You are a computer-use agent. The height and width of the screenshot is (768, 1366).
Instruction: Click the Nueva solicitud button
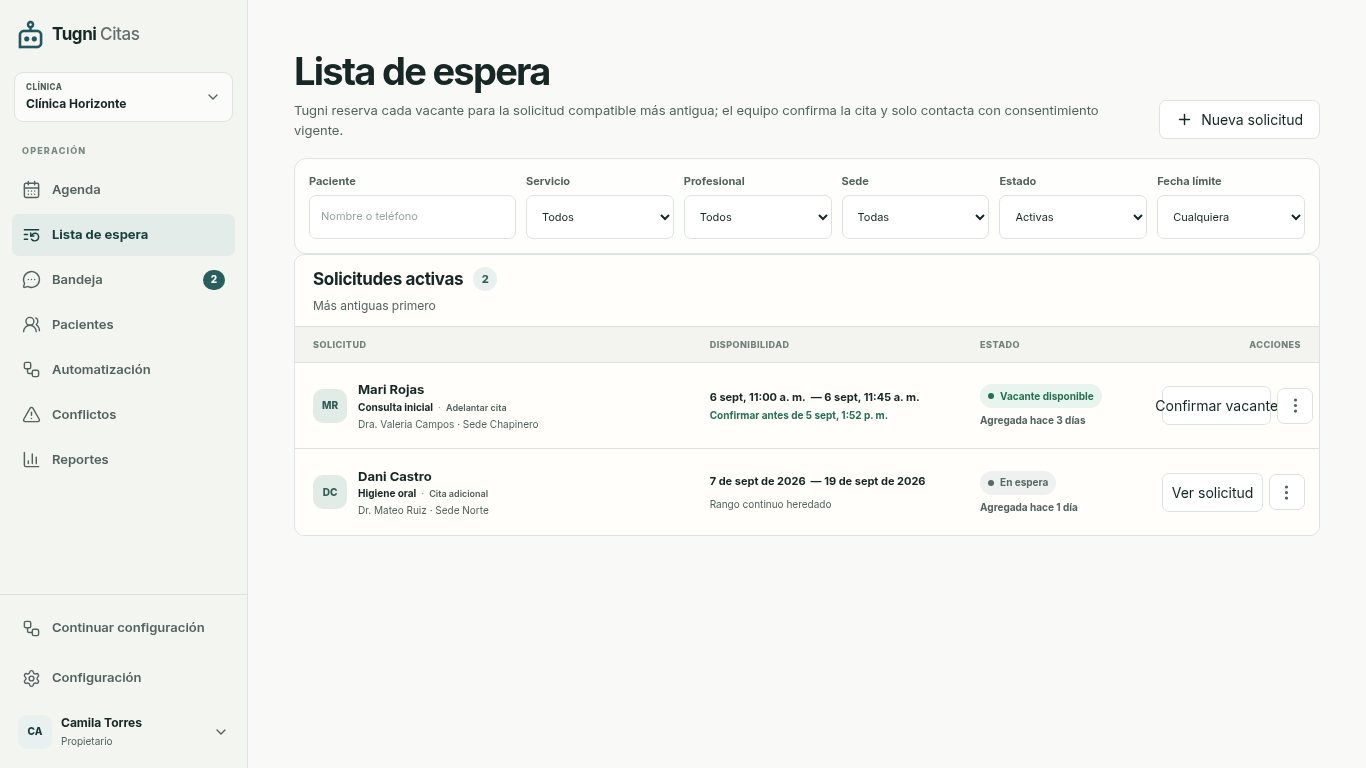(1239, 120)
